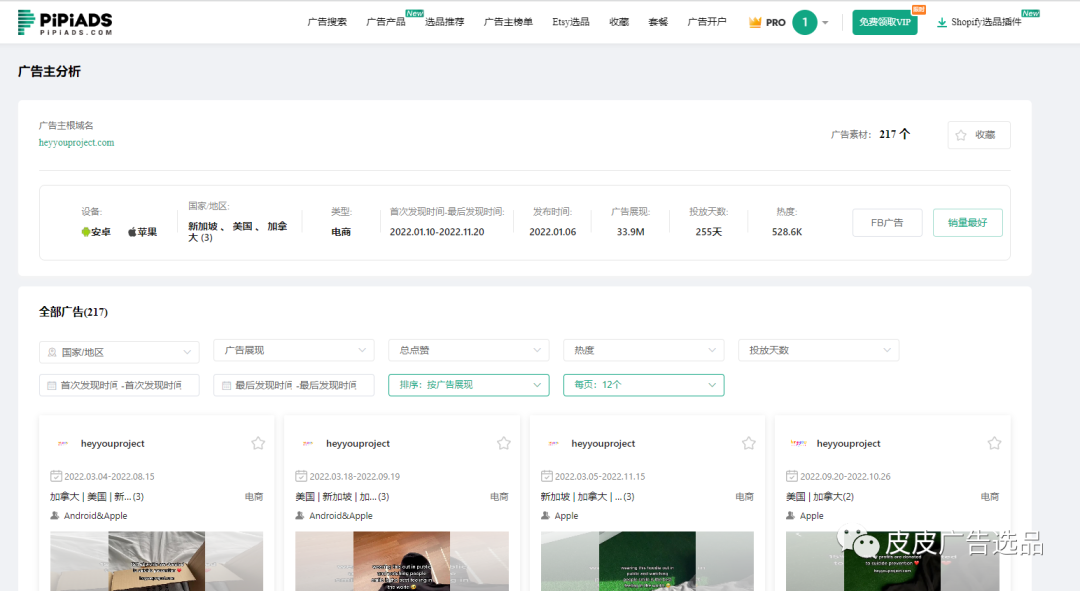1080x591 pixels.
Task: Click the 全部广告(217) heading
Action: click(x=73, y=312)
